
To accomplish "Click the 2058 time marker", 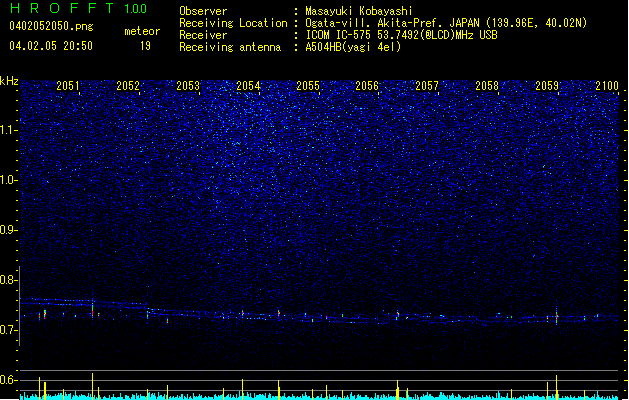I will point(487,86).
